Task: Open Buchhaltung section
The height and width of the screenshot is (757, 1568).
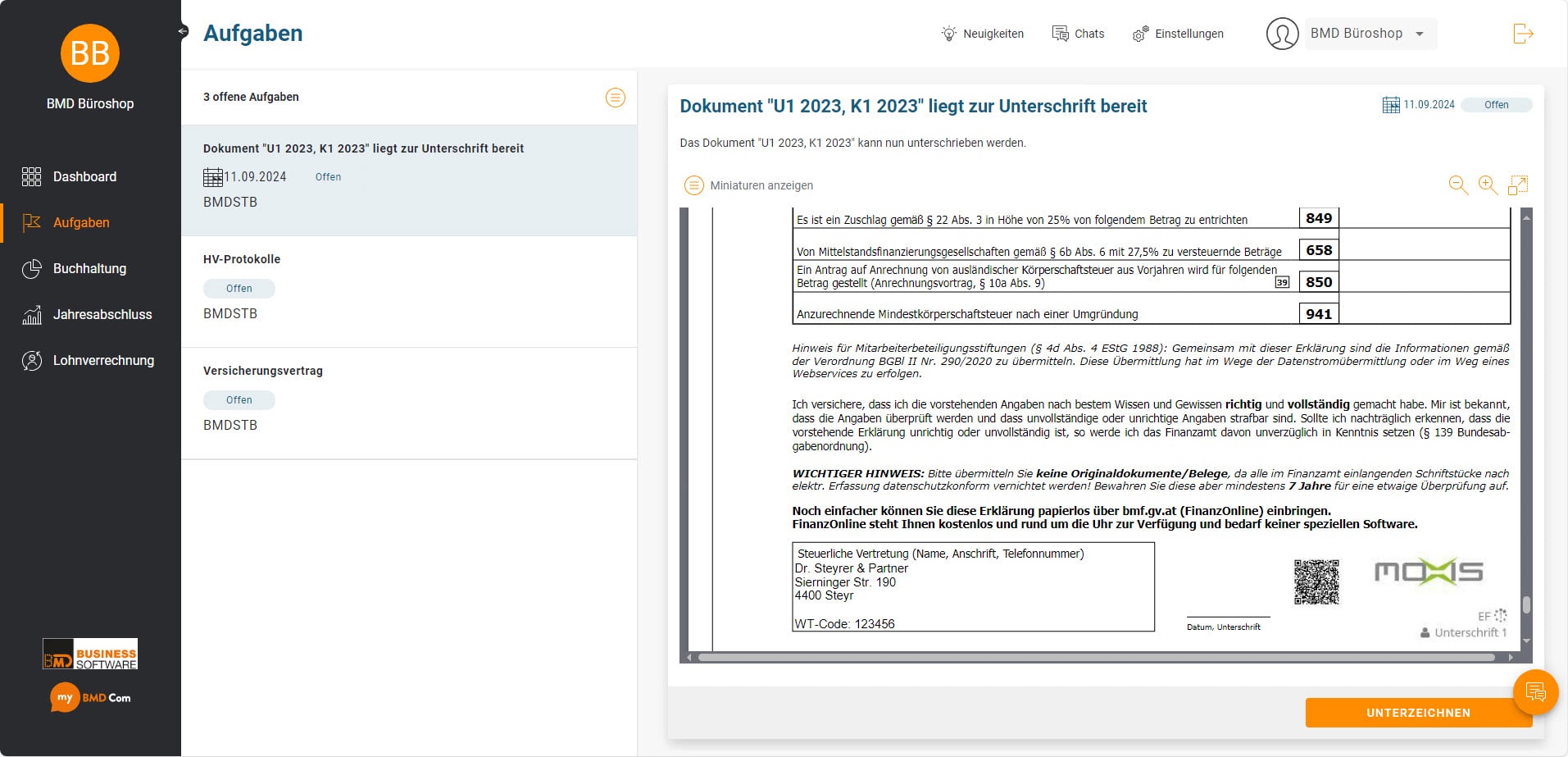Action: click(x=89, y=268)
